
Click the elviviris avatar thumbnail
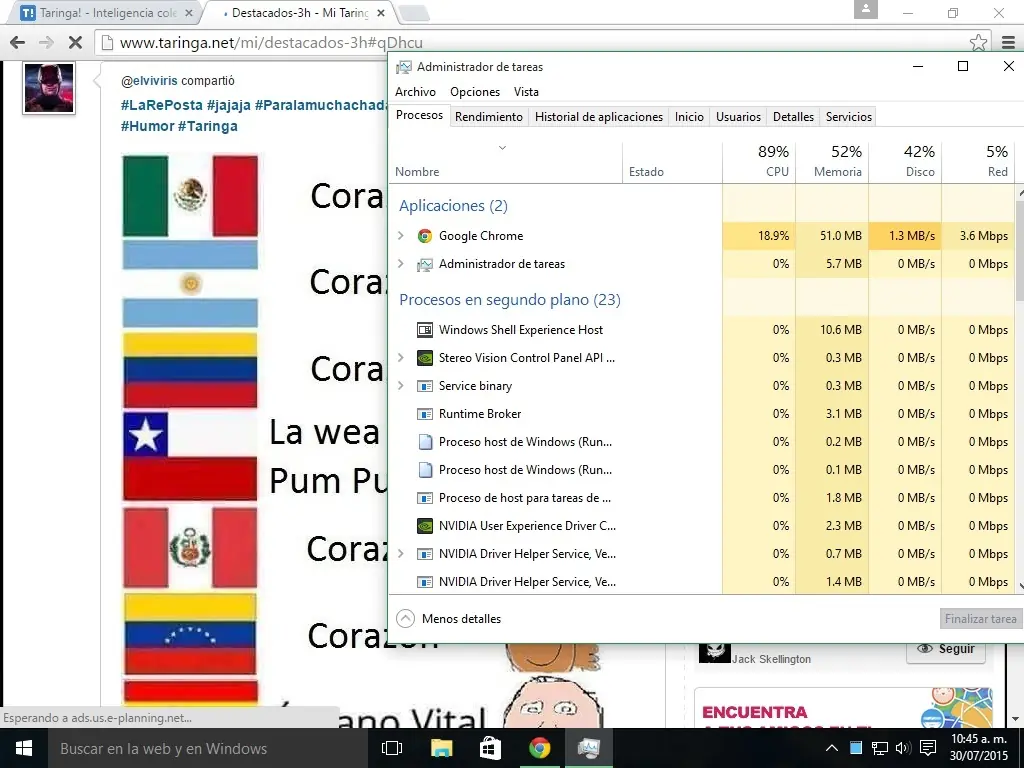tap(49, 88)
